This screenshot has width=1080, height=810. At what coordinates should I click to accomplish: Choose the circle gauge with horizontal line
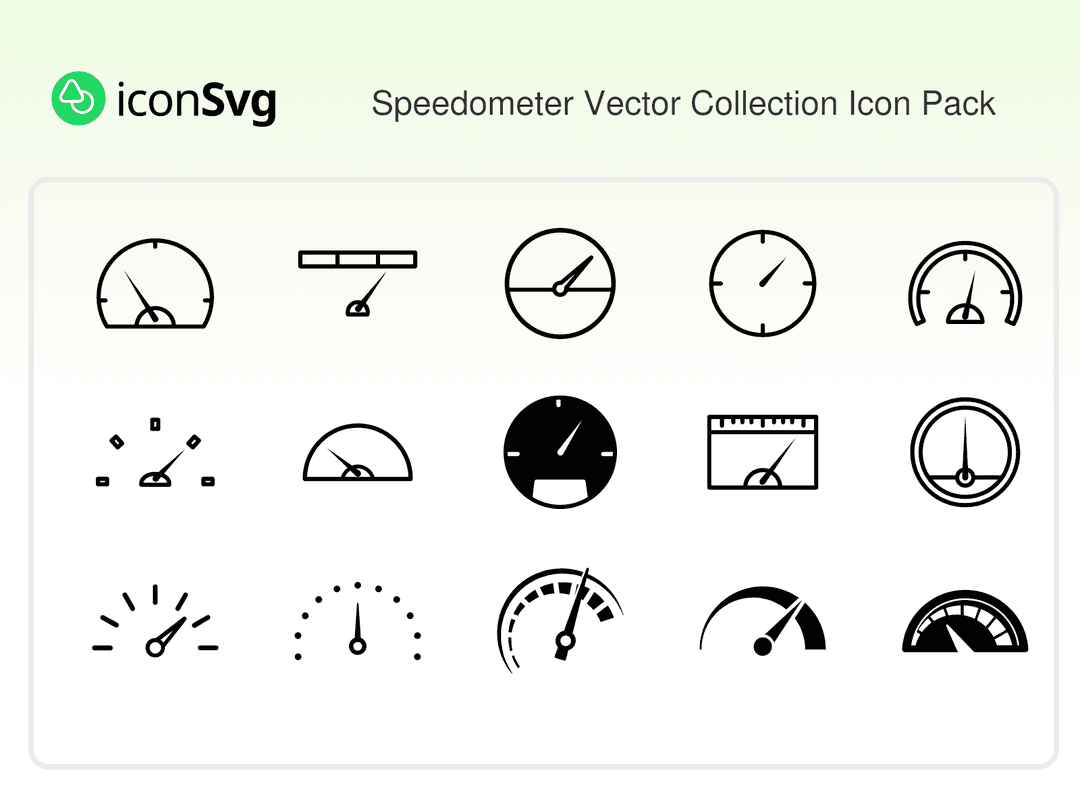560,283
